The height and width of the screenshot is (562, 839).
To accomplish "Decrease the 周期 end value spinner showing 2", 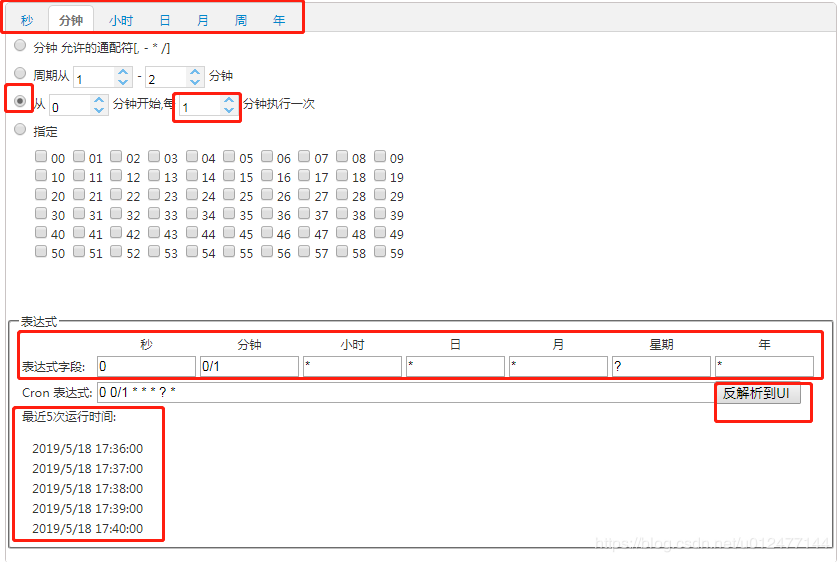I will point(195,82).
